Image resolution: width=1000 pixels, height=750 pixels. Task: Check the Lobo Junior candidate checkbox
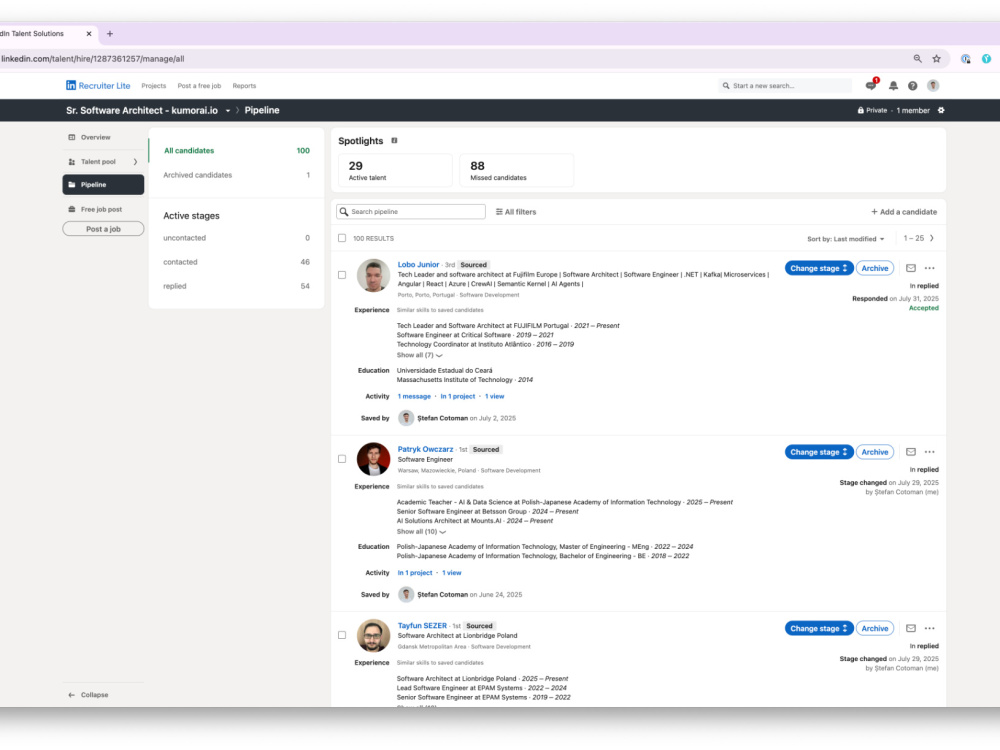point(342,276)
